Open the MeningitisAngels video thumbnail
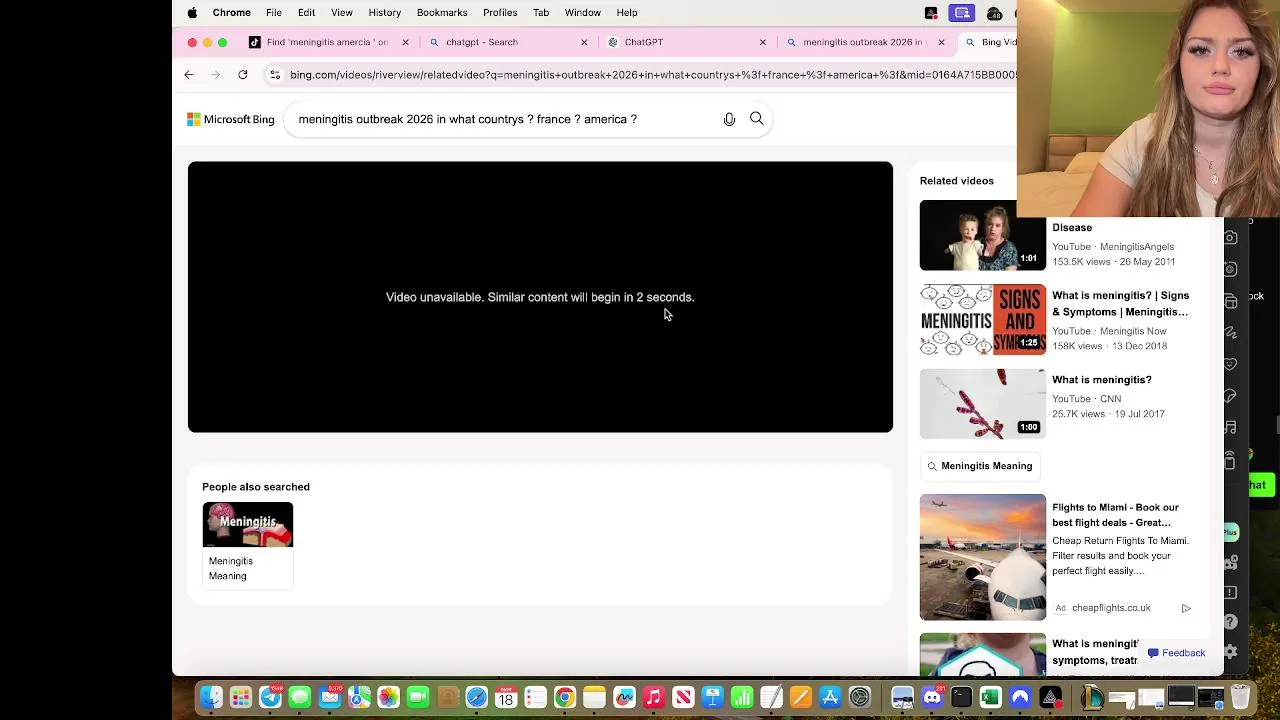The width and height of the screenshot is (1280, 720). 982,235
